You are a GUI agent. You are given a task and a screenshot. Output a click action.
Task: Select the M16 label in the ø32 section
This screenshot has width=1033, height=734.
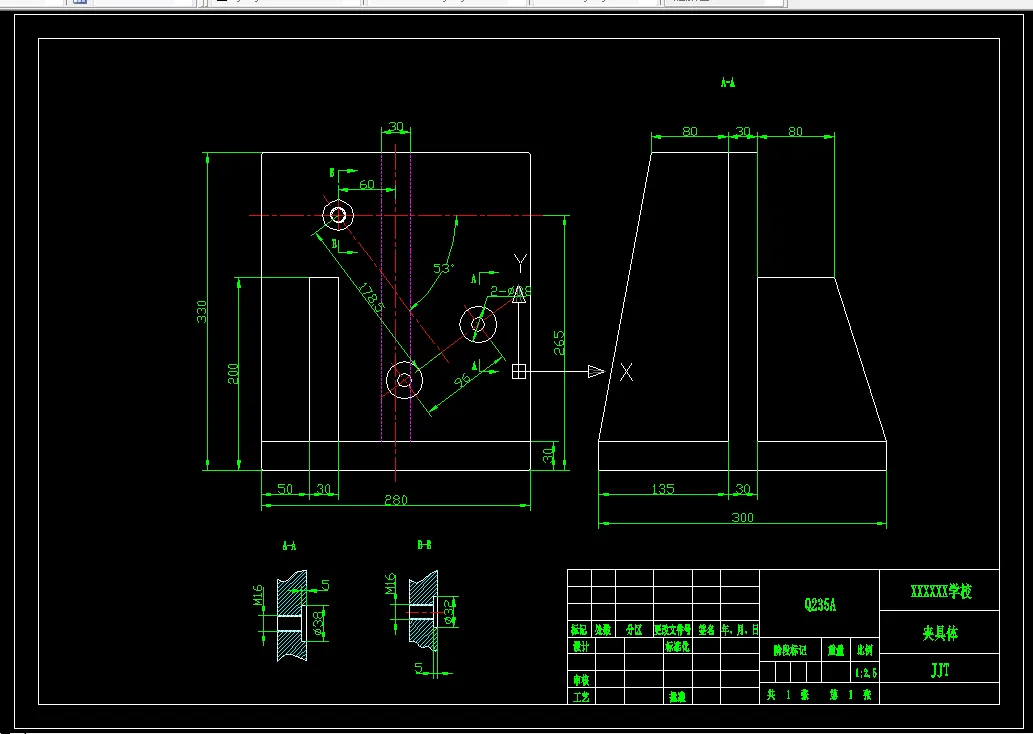coord(390,584)
